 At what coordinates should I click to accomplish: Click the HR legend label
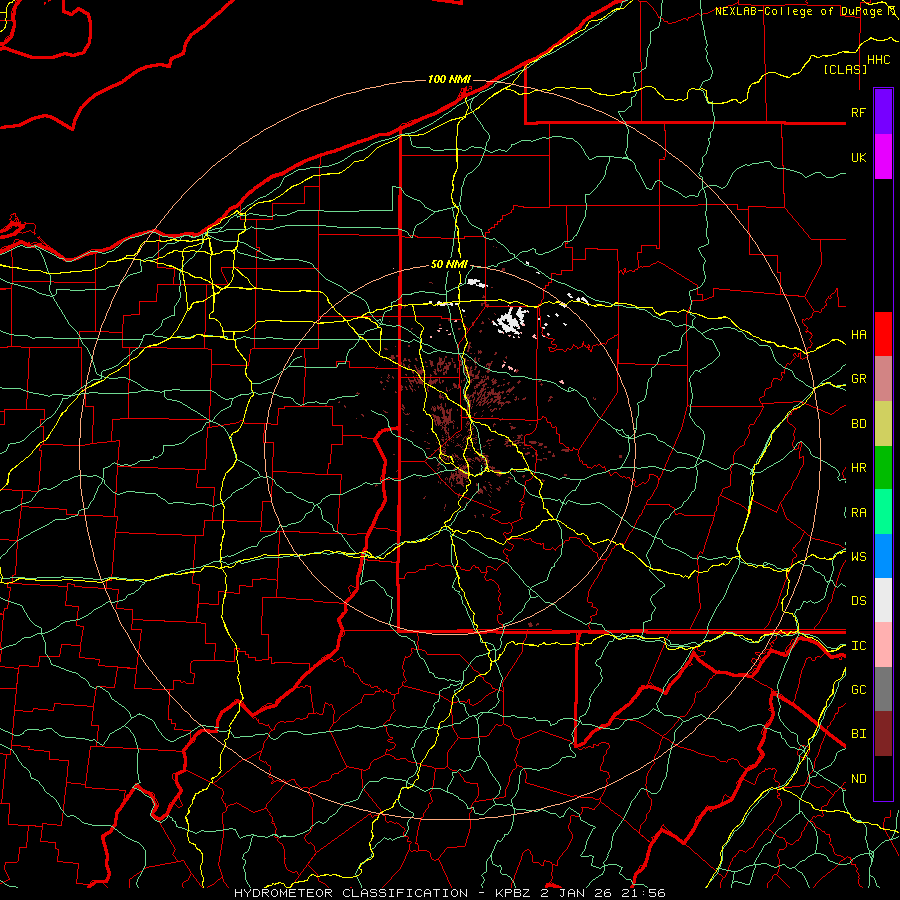tap(858, 468)
